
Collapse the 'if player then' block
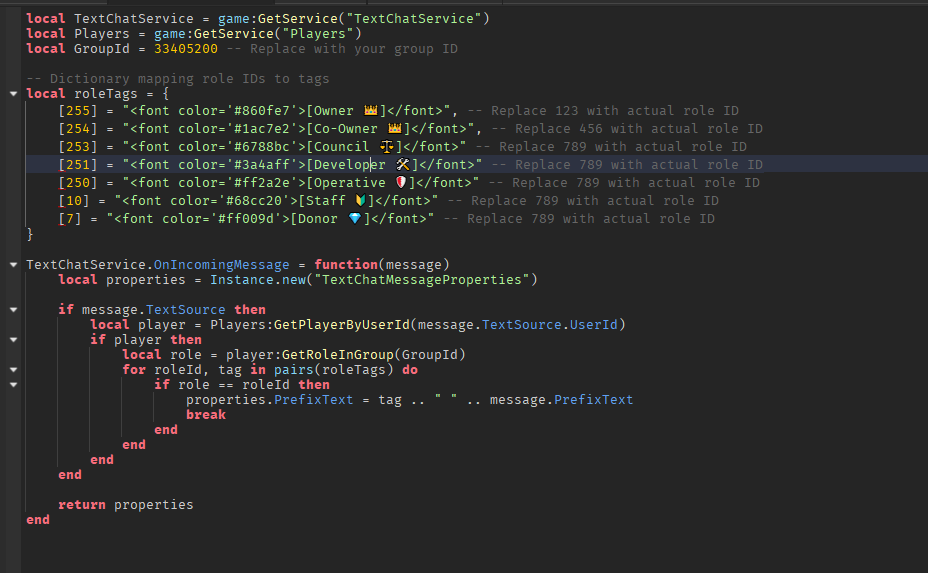click(x=13, y=340)
